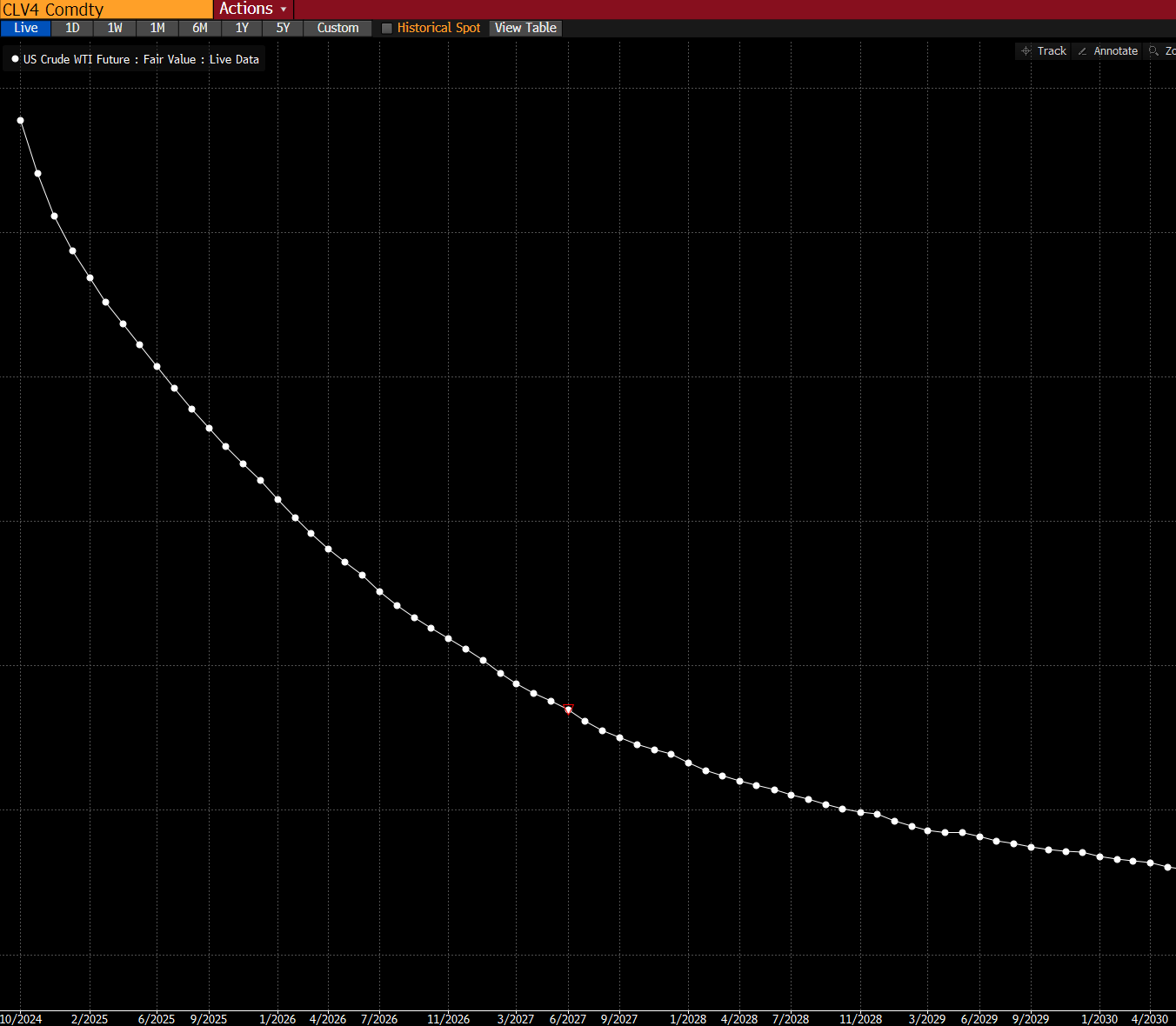The width and height of the screenshot is (1176, 1026).
Task: Click the 7/2028 x-axis label
Action: tap(791, 1019)
